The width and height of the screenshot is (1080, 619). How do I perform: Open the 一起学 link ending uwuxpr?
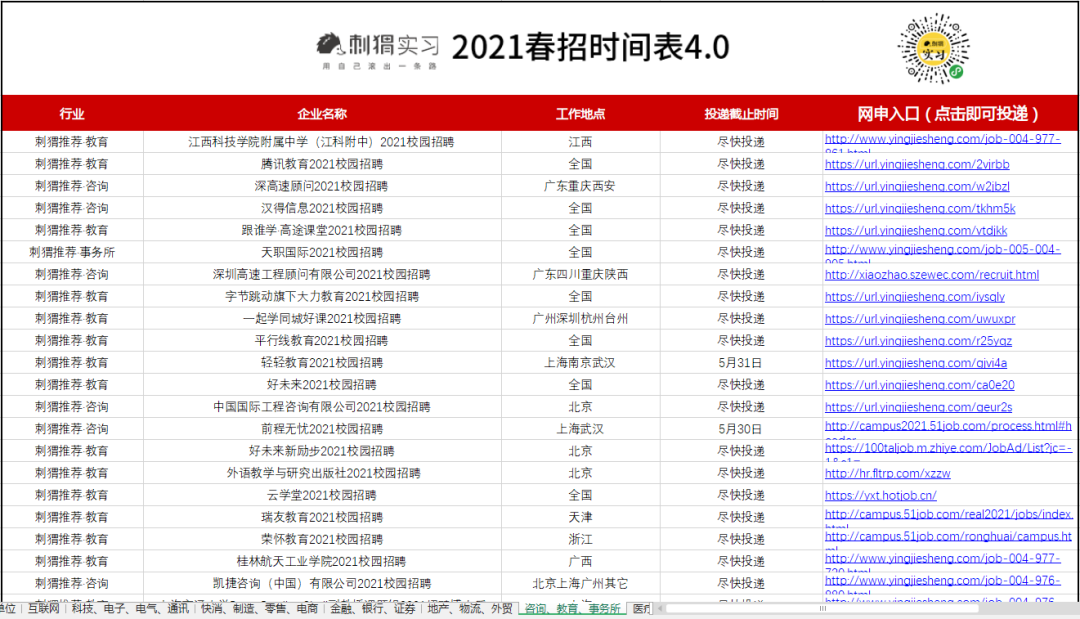click(920, 319)
